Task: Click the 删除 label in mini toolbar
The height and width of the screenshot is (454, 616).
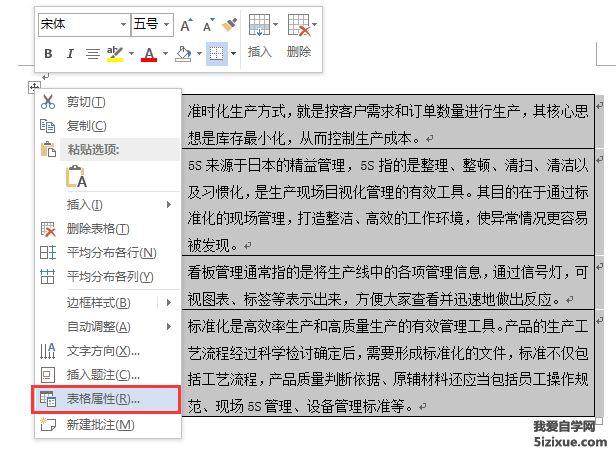Action: [x=299, y=51]
